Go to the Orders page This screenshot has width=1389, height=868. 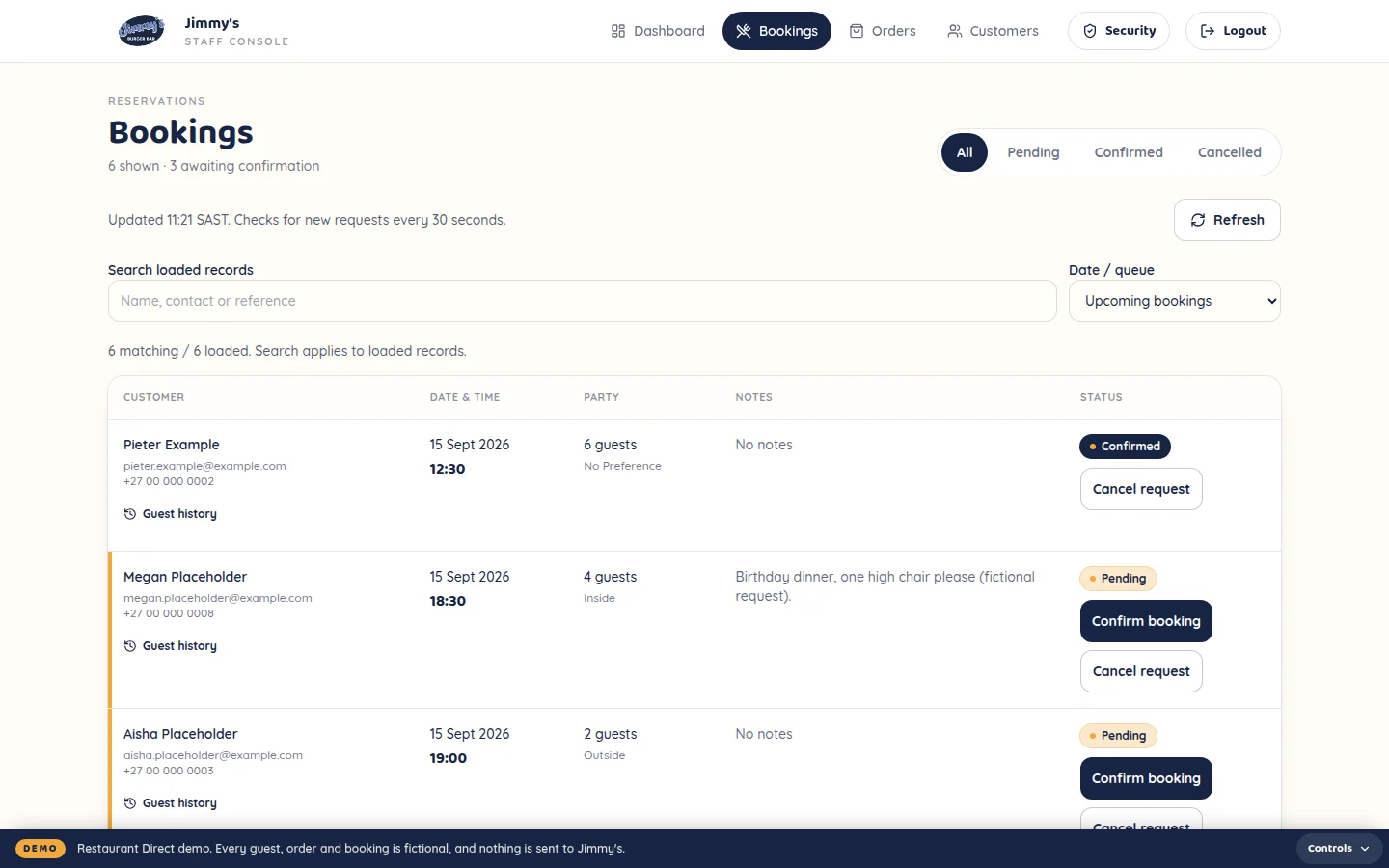pyautogui.click(x=883, y=31)
